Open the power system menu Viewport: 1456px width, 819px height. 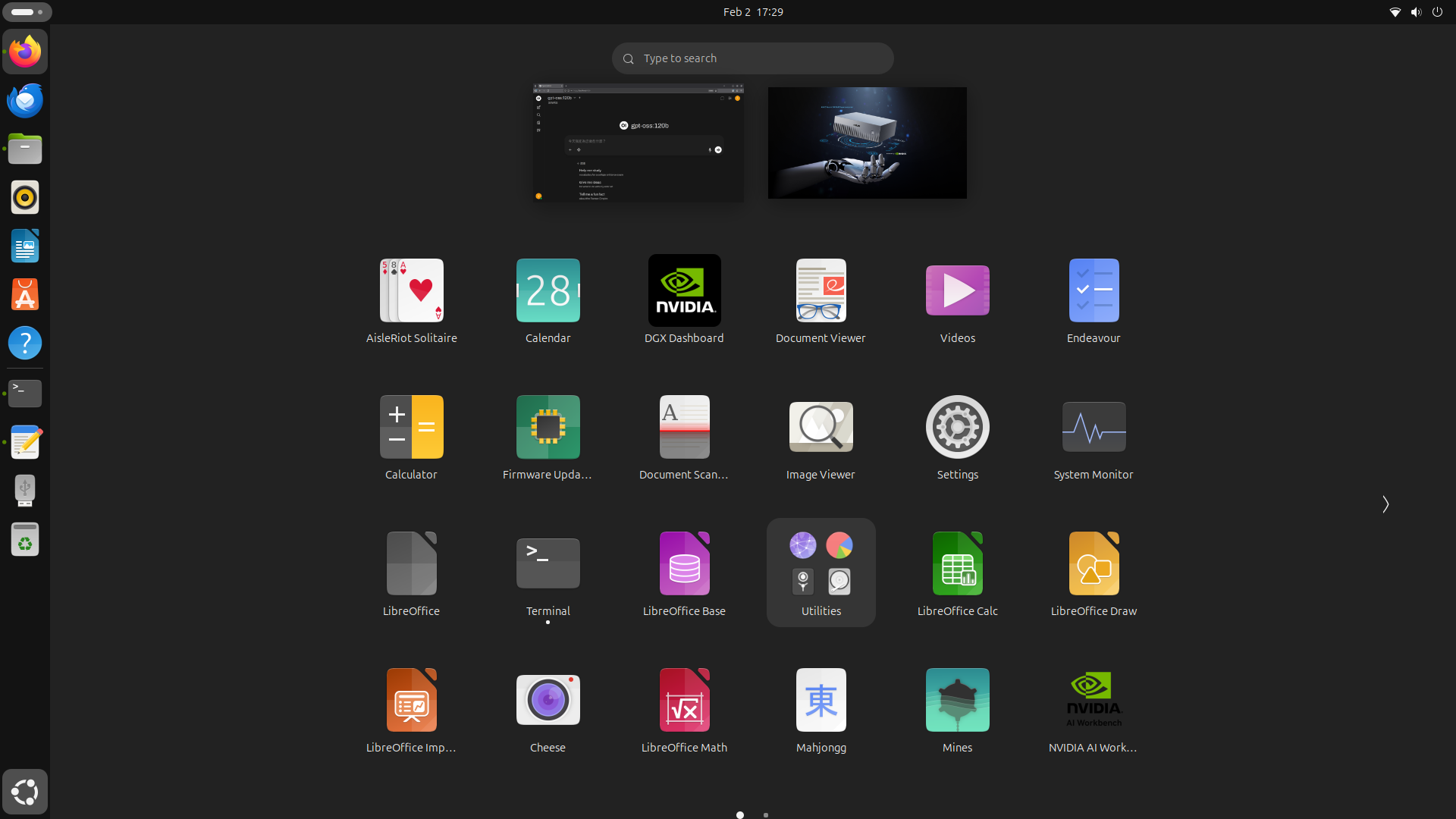pyautogui.click(x=1437, y=12)
